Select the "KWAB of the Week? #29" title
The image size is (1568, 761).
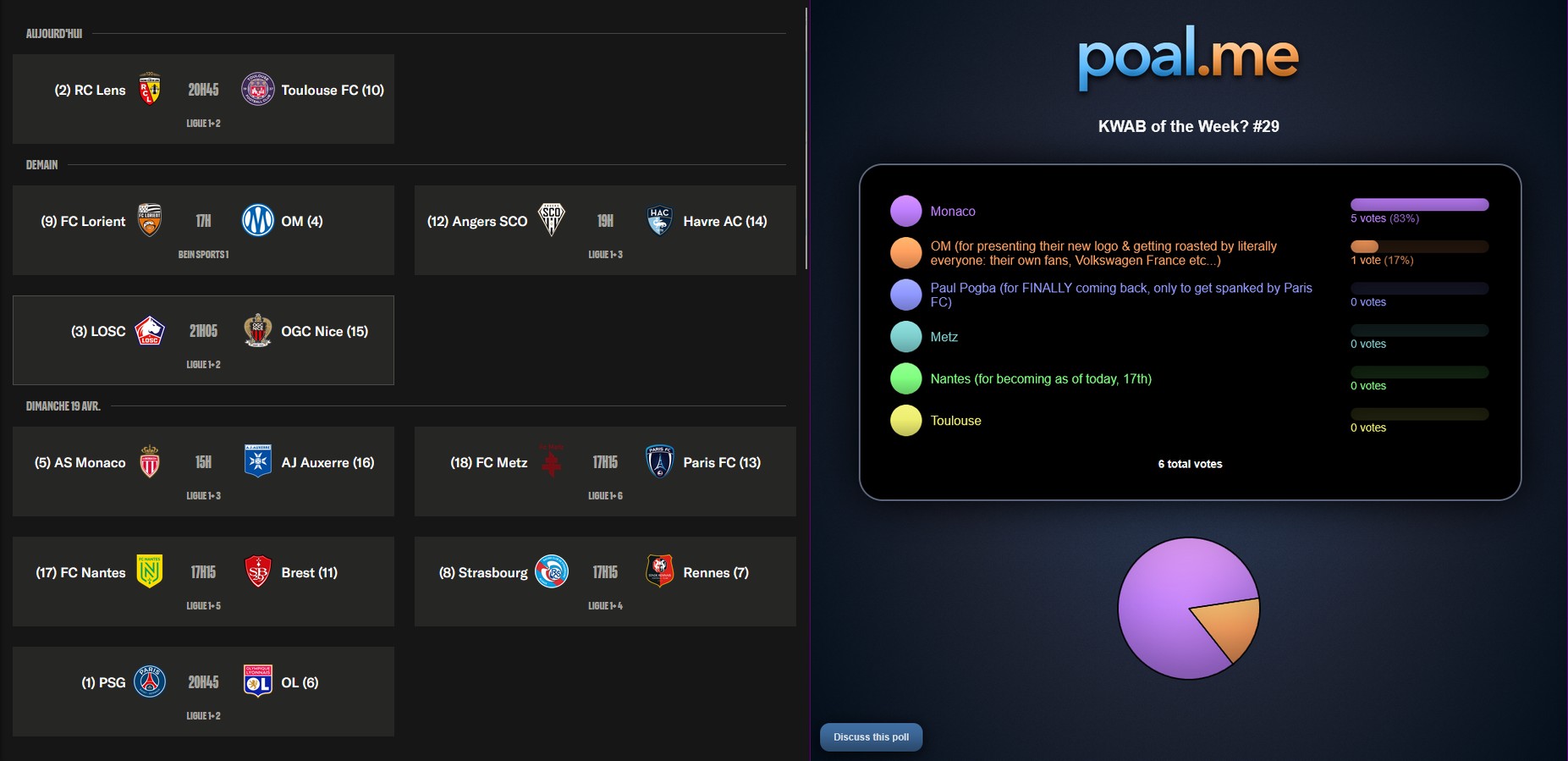pos(1188,126)
